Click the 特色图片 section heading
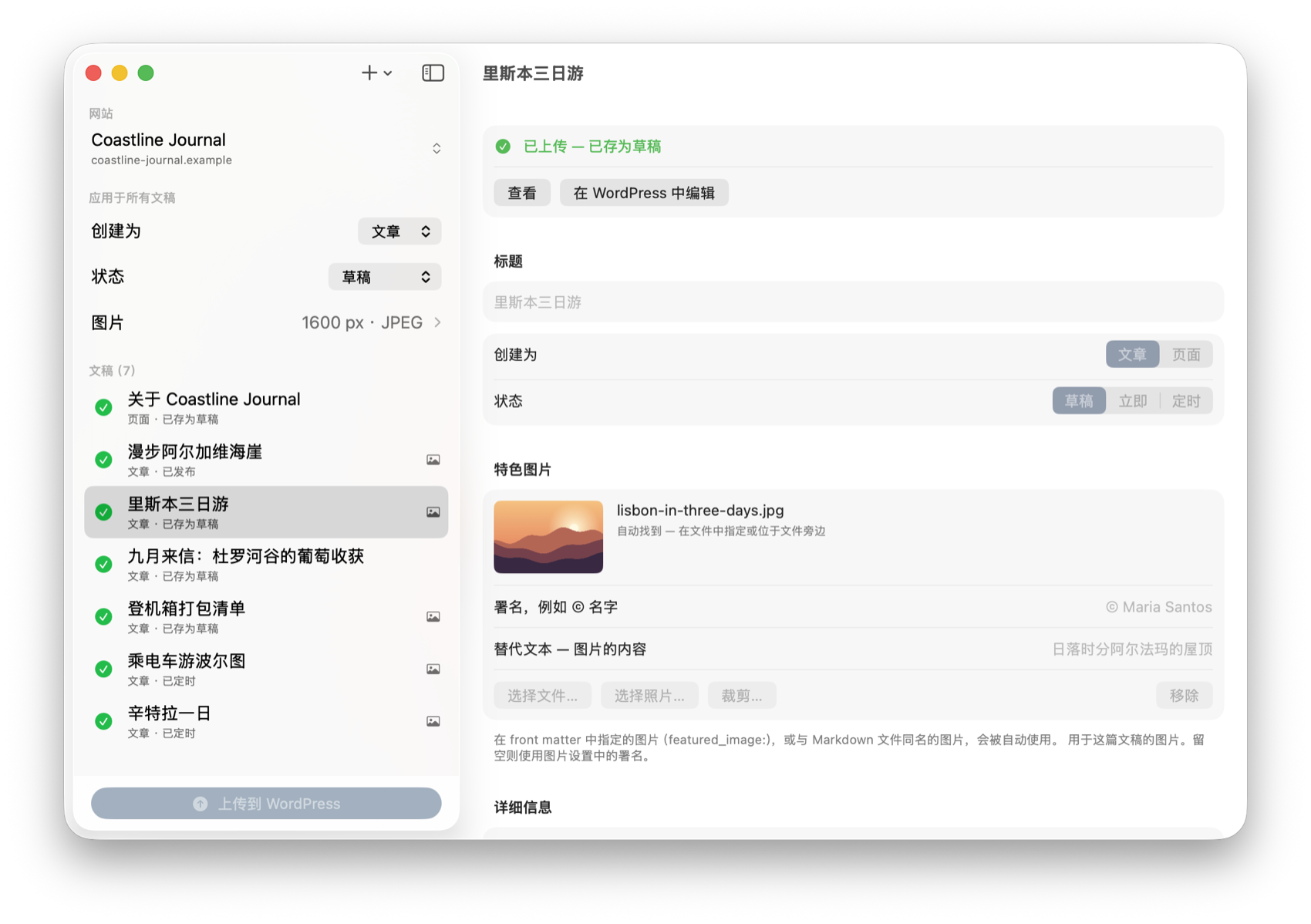1311x924 pixels. click(523, 470)
